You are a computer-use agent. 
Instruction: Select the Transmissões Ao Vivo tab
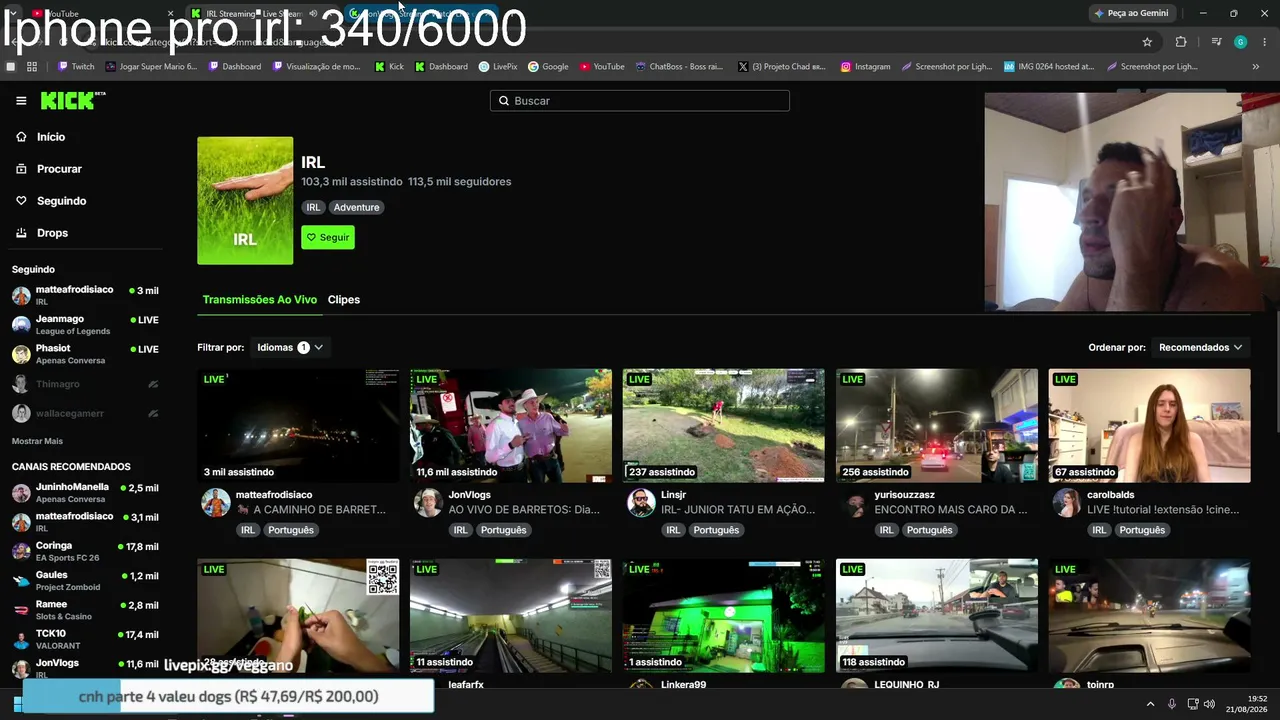tap(260, 300)
